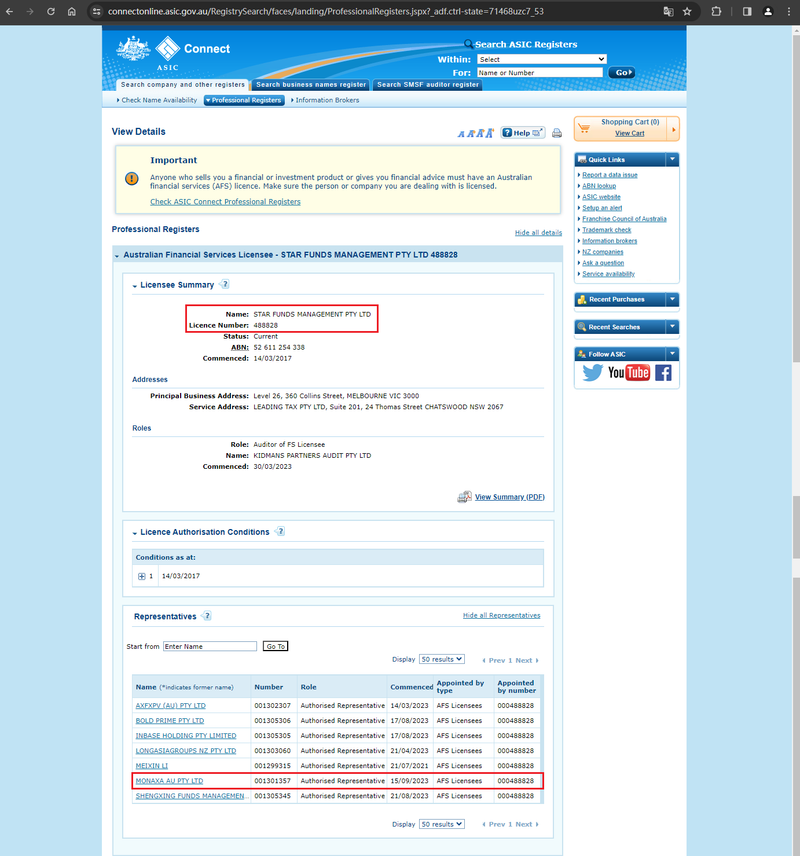Viewport: 800px width, 856px height.
Task: Open the Chrome three-dot menu
Action: click(x=789, y=11)
